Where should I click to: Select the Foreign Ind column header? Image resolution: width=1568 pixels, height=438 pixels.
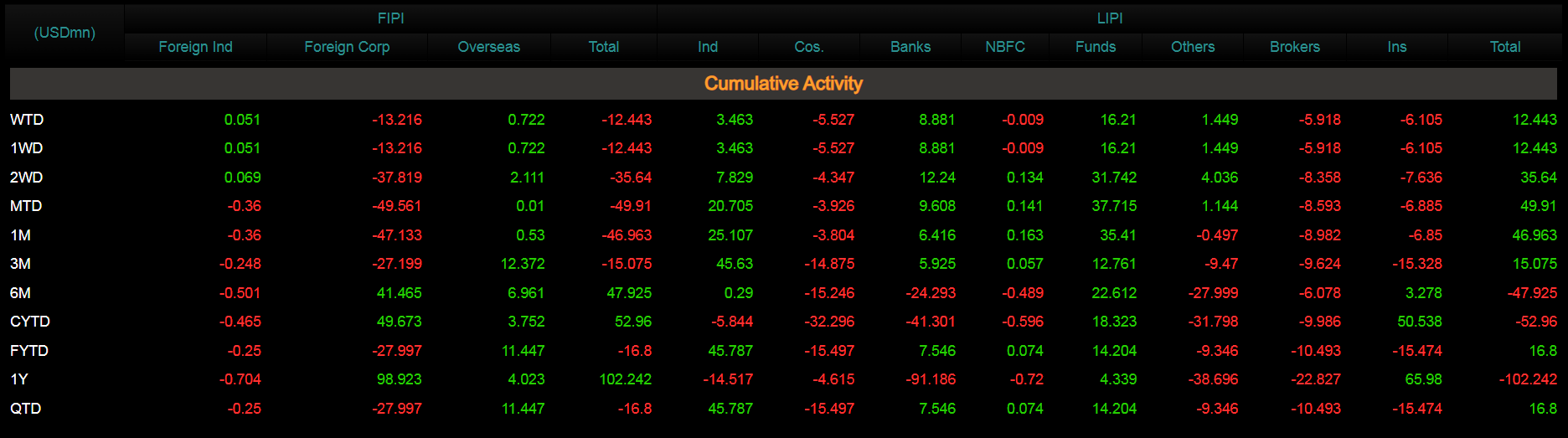195,47
